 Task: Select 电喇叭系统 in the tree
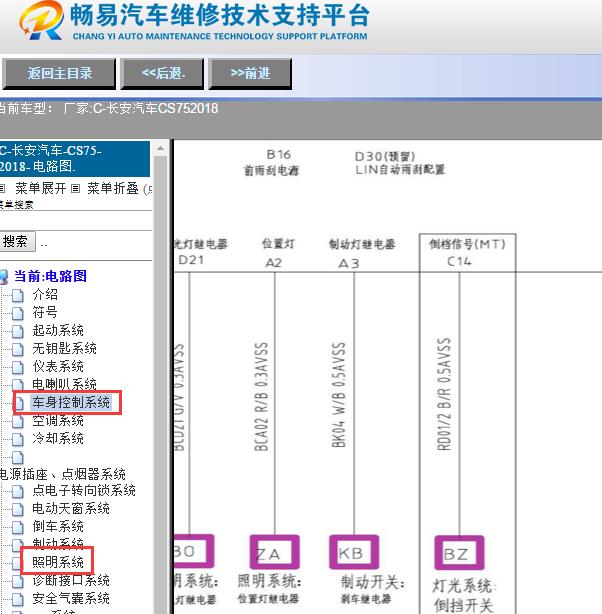click(x=65, y=384)
